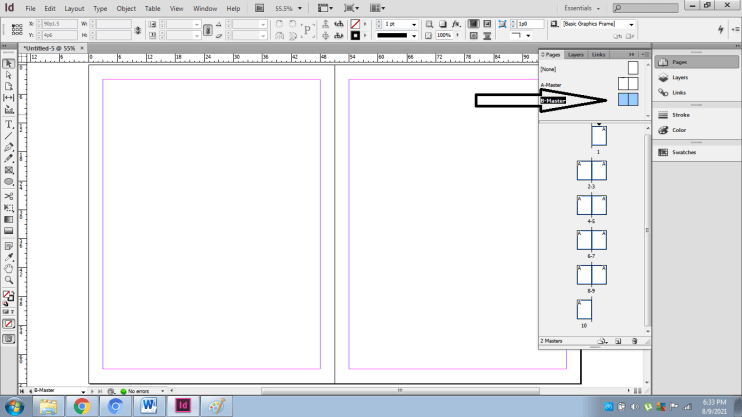742x417 pixels.
Task: Click the Create new page icon
Action: tap(618, 341)
